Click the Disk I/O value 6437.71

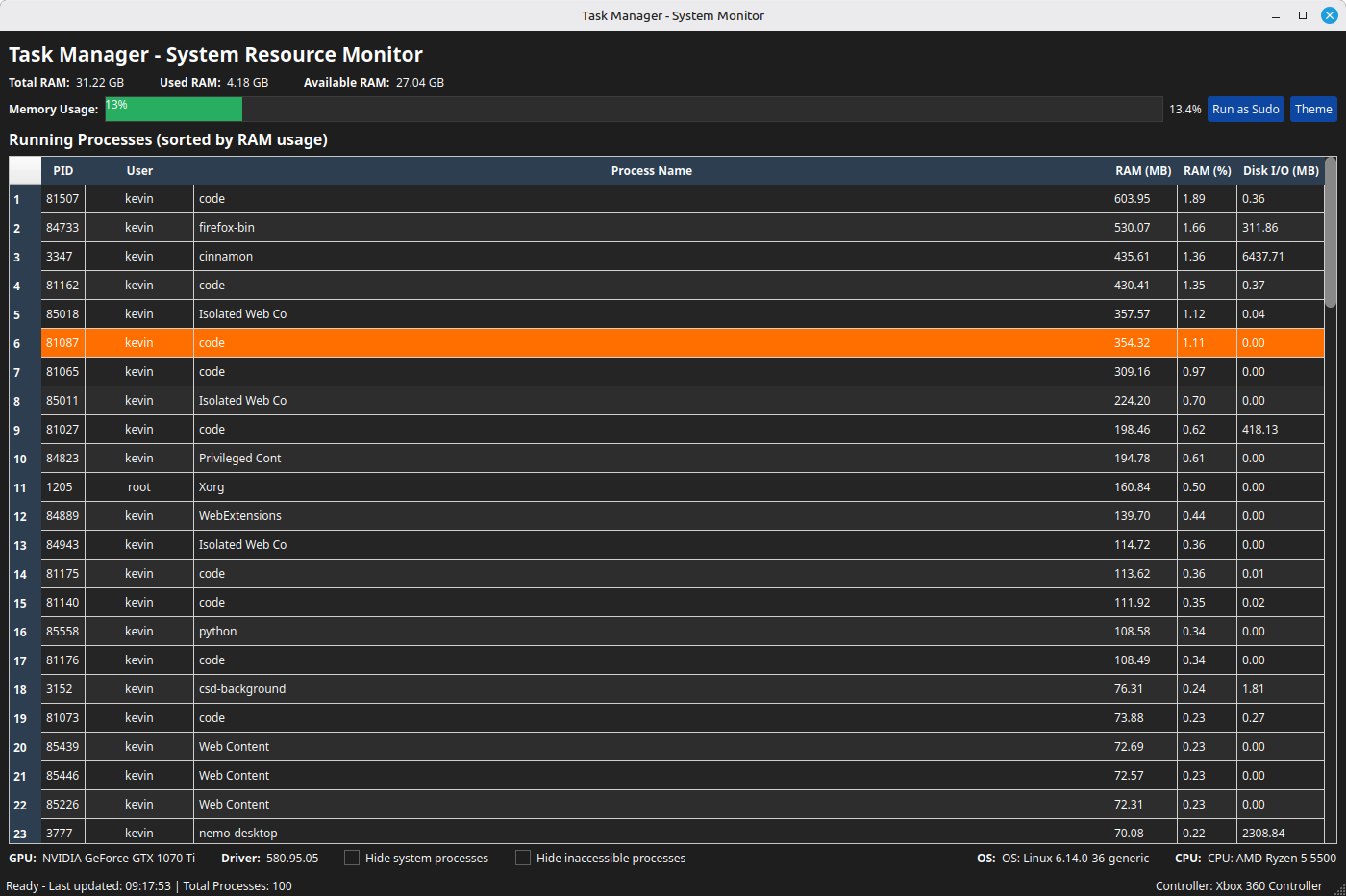pyautogui.click(x=1281, y=257)
